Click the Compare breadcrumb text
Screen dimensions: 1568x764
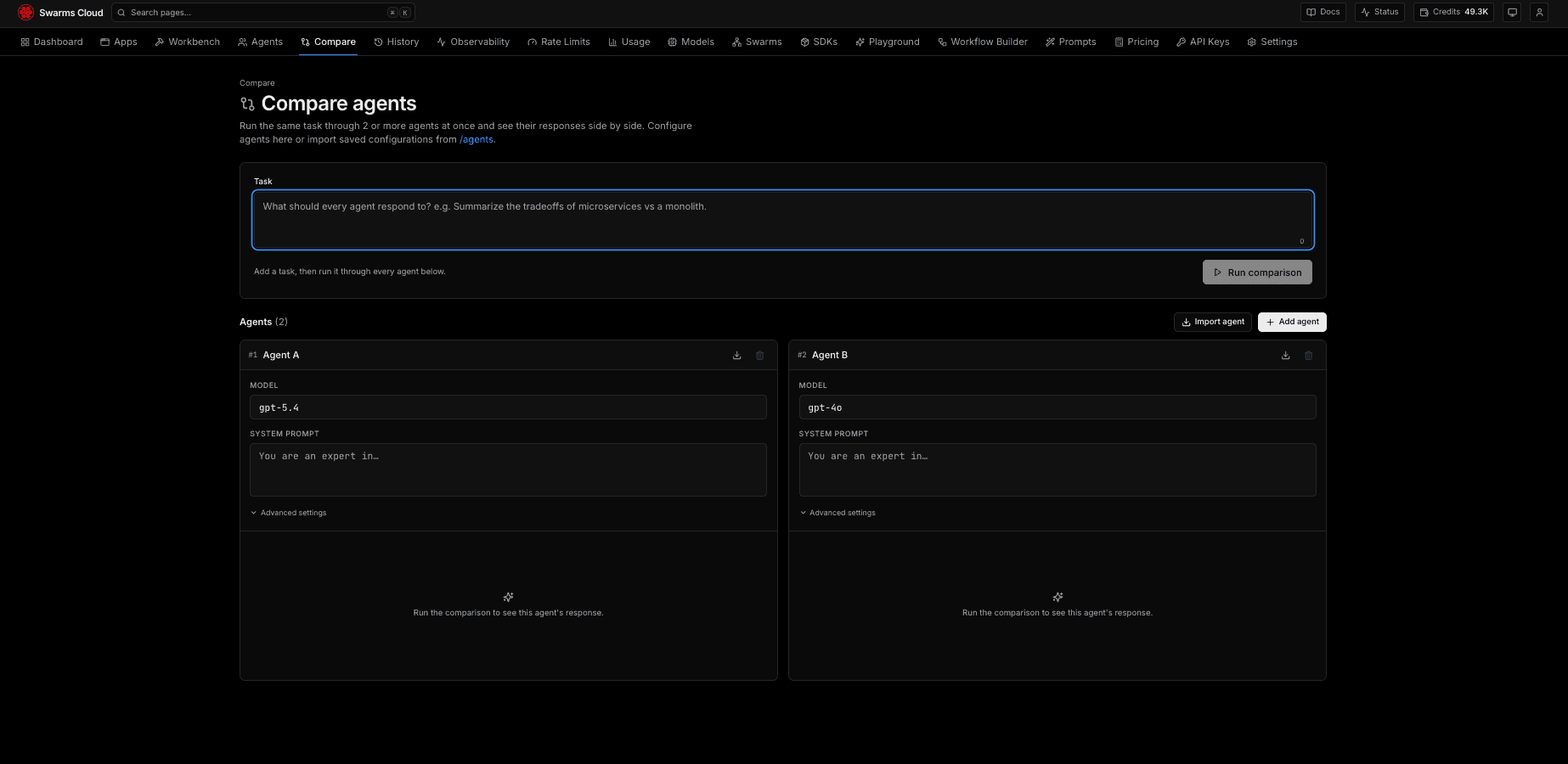[x=257, y=83]
